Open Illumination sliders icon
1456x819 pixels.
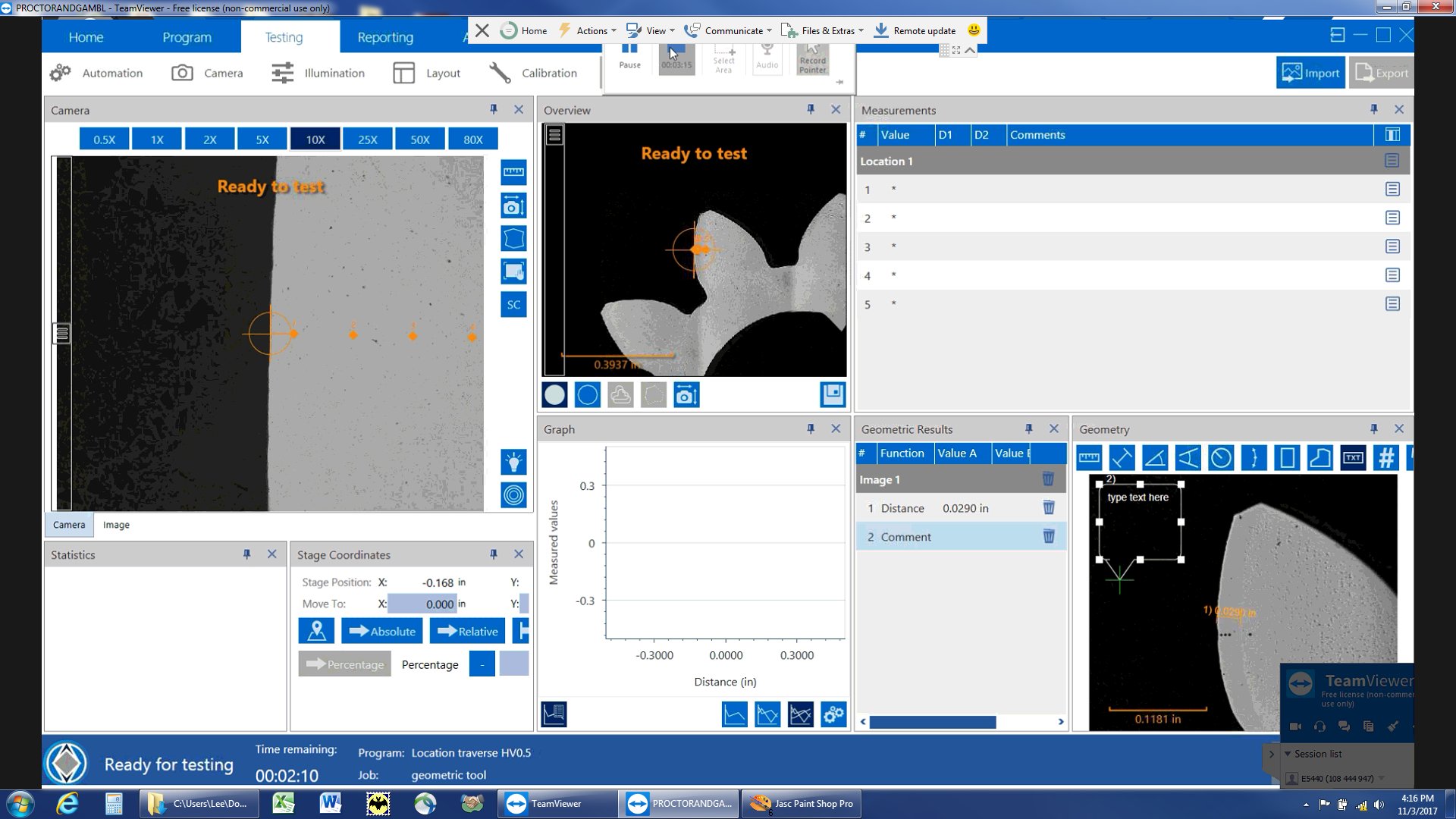click(x=282, y=73)
